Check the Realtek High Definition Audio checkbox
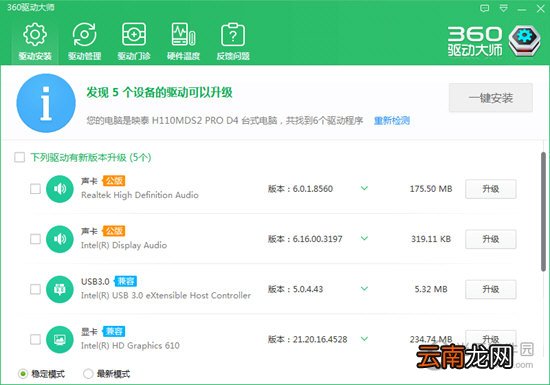Viewport: 550px width, 385px height. 35,189
